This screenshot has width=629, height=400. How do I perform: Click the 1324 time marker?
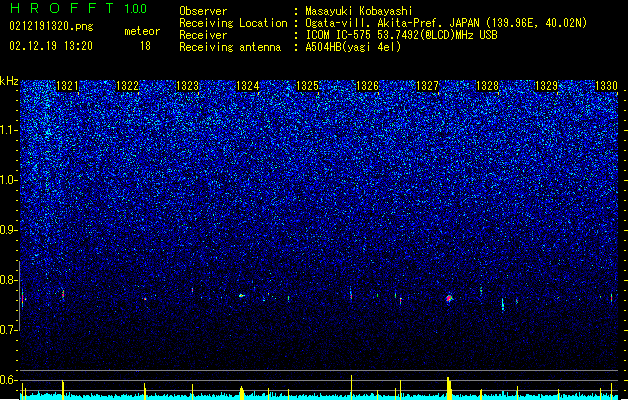(248, 86)
